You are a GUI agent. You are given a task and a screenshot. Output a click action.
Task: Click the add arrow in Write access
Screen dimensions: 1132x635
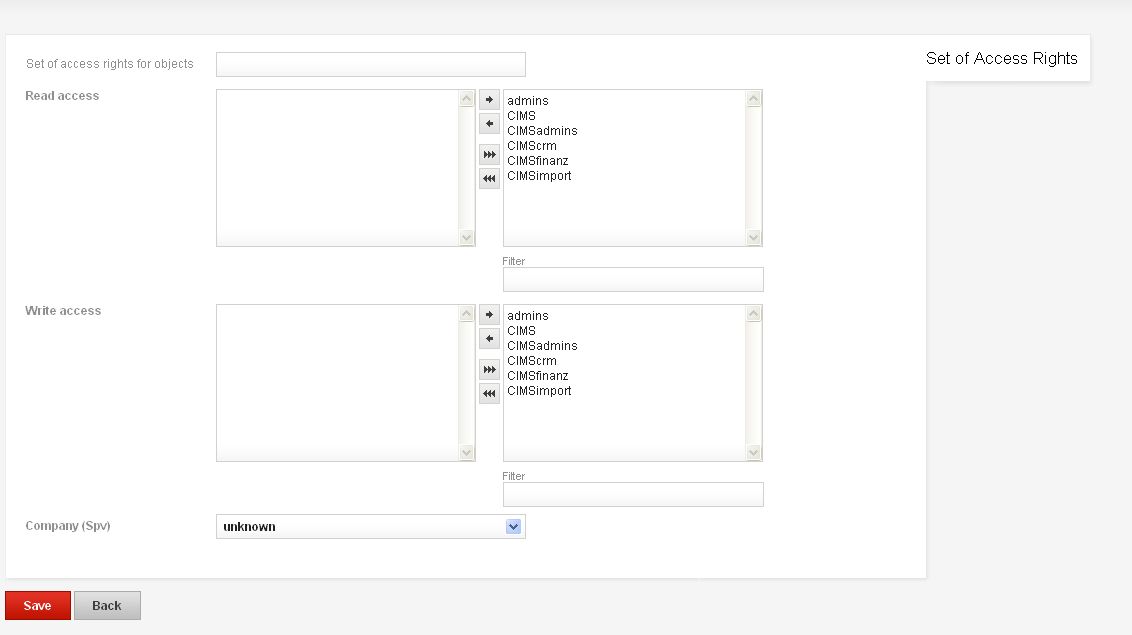coord(489,315)
